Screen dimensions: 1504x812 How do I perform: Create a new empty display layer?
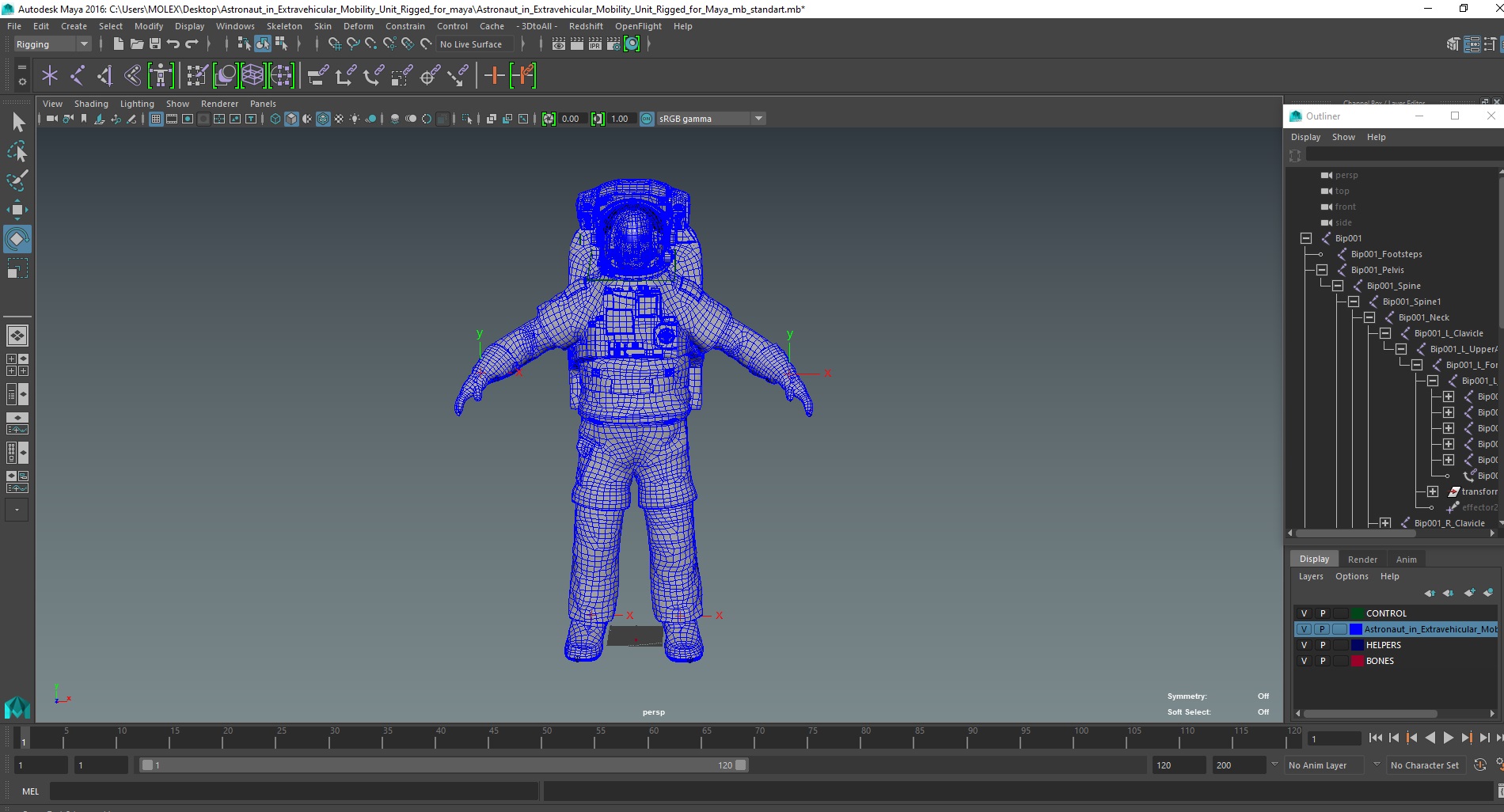pyautogui.click(x=1469, y=593)
